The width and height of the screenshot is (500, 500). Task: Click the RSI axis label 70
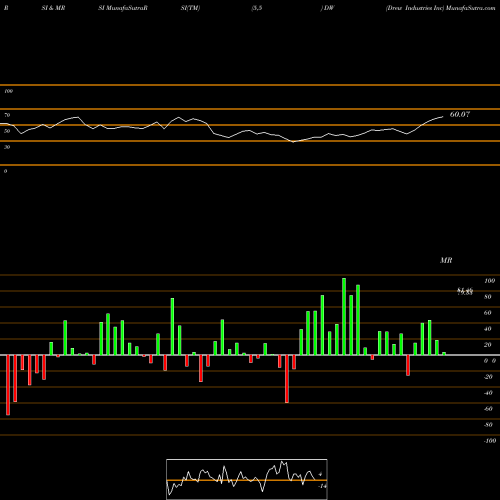coord(7,115)
